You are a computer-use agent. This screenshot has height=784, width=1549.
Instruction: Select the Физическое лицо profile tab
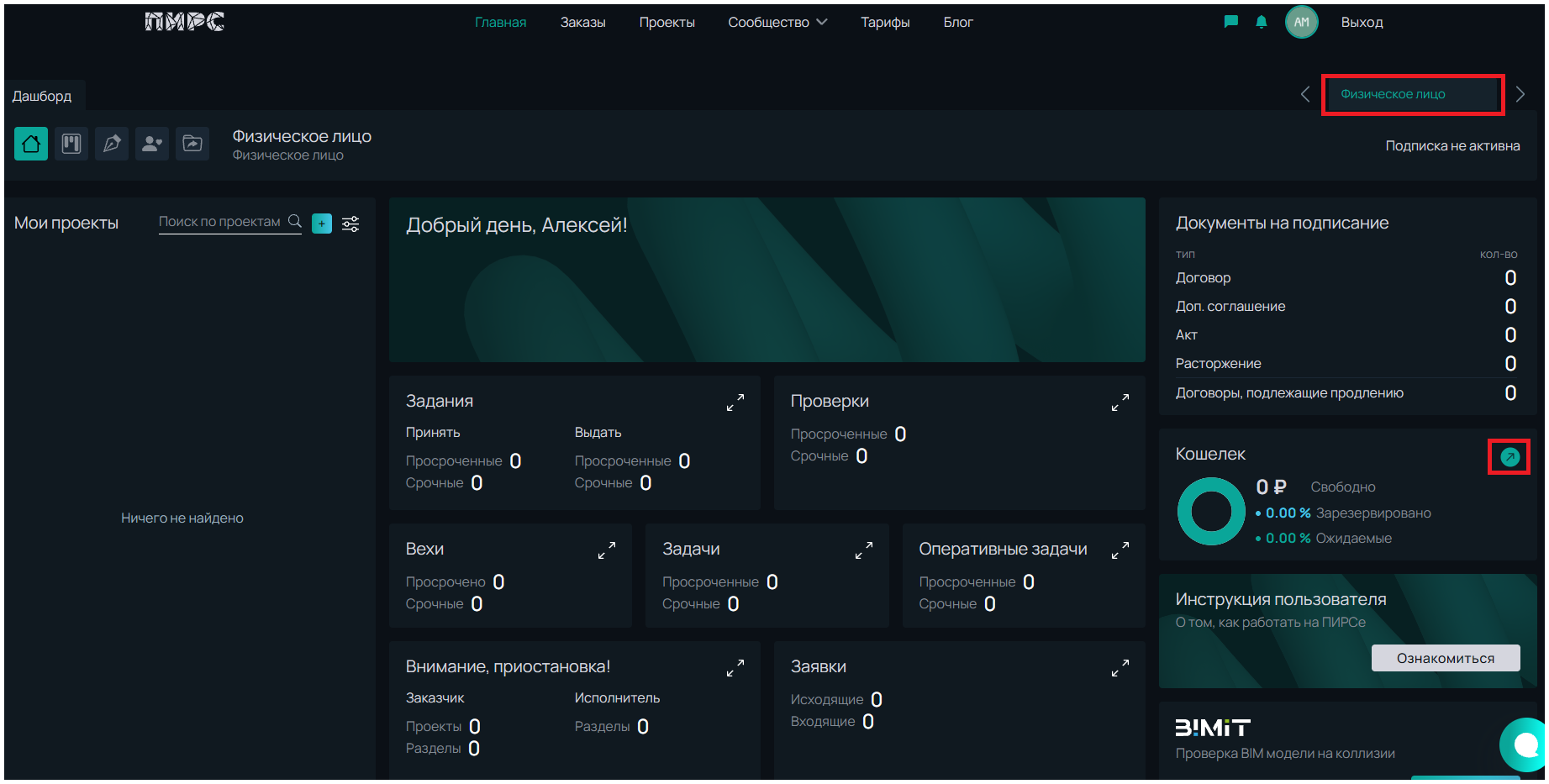(x=1412, y=94)
